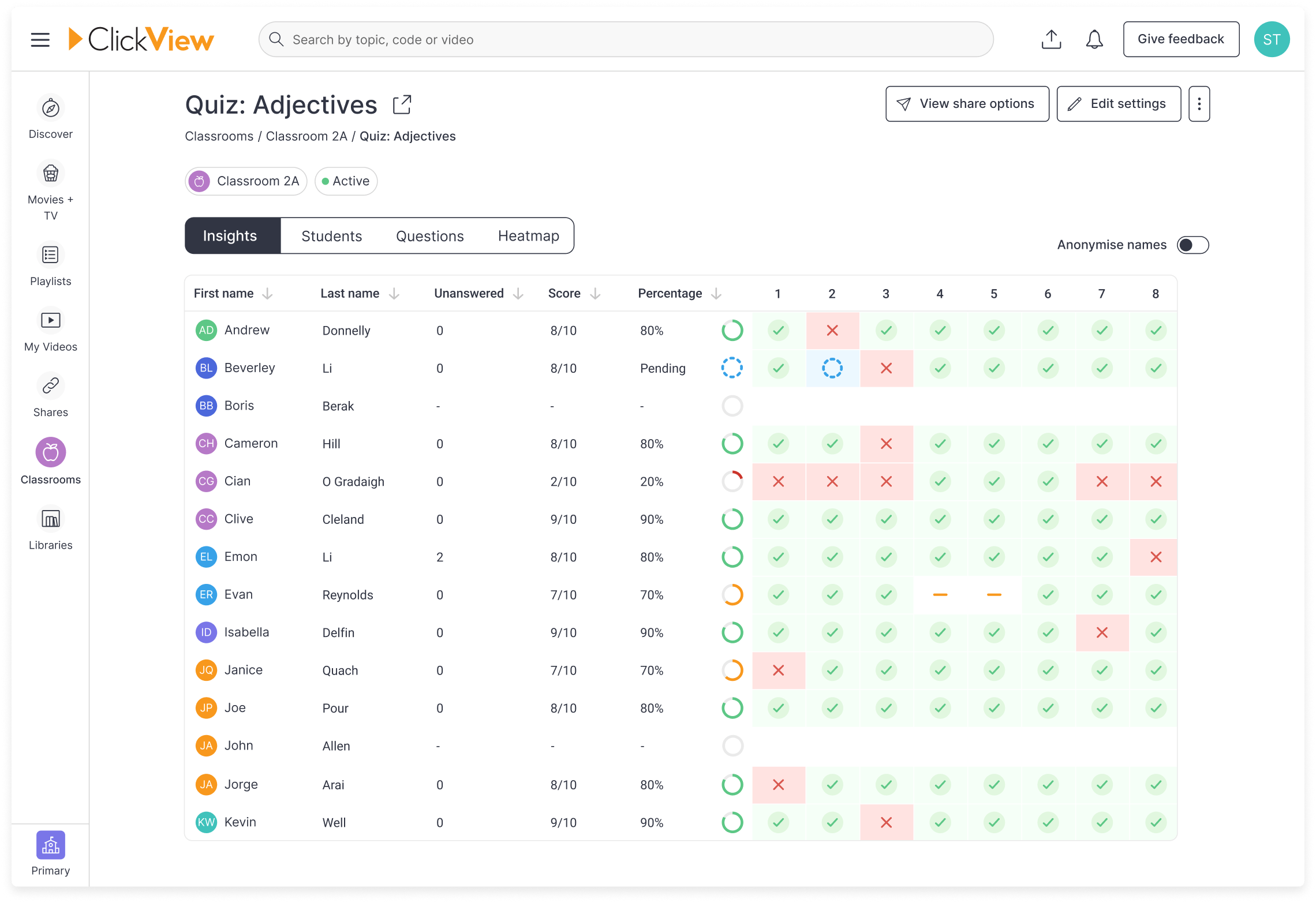The width and height of the screenshot is (1316, 903).
Task: Switch to the Heatmap tab
Action: 528,235
